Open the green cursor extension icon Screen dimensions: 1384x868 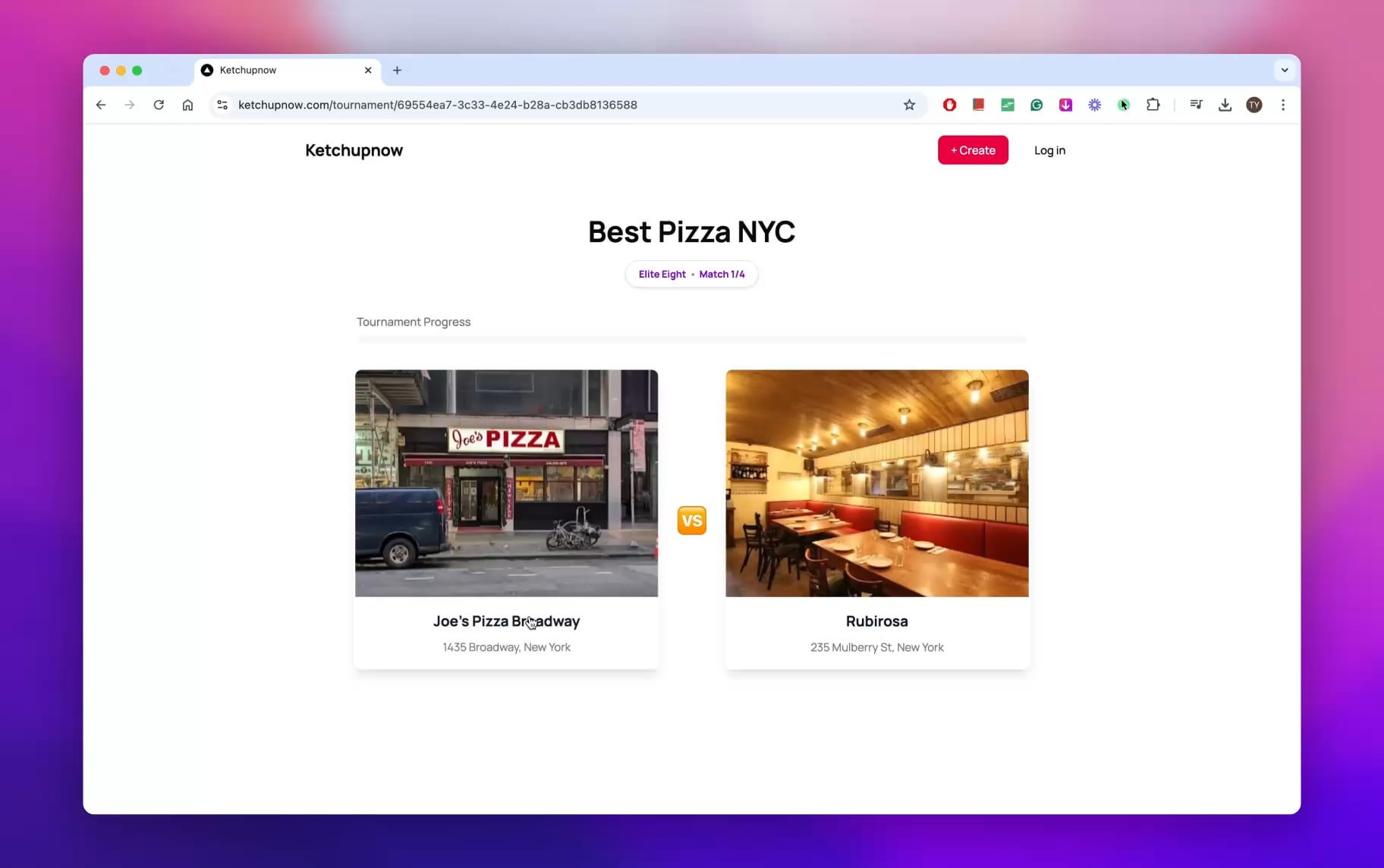[1124, 105]
